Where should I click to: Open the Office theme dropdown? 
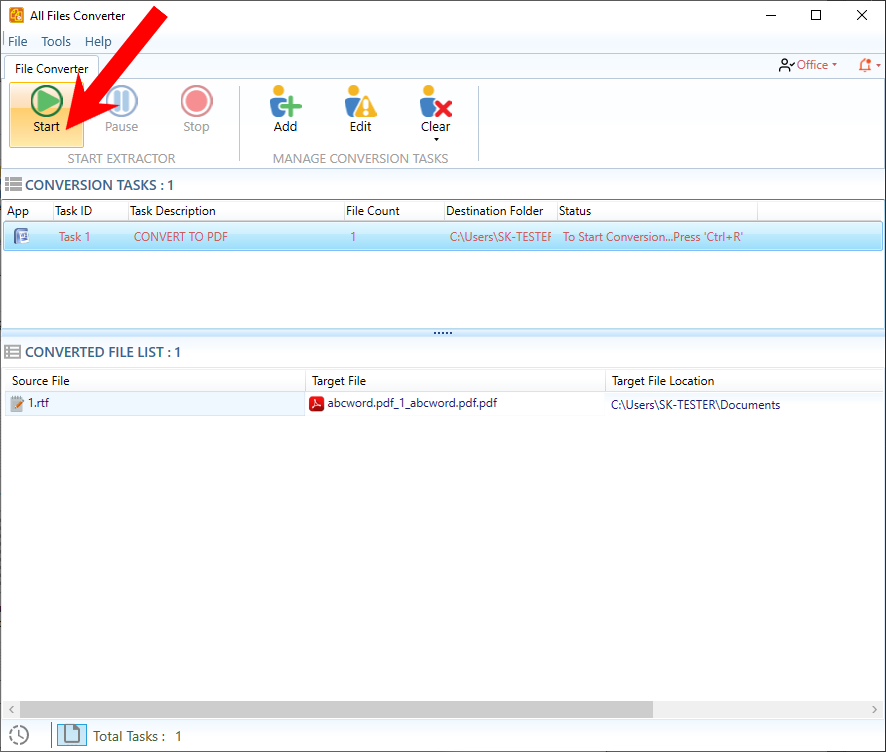807,65
